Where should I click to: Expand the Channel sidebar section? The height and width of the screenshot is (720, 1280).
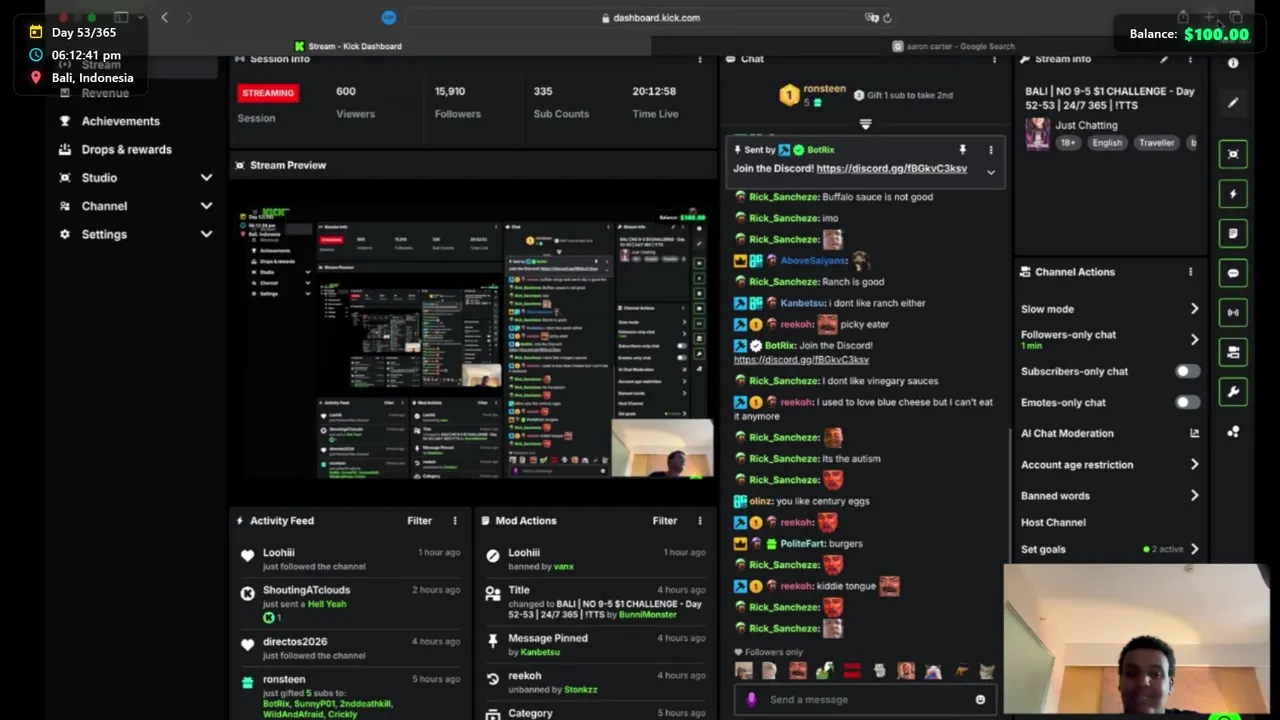(135, 206)
